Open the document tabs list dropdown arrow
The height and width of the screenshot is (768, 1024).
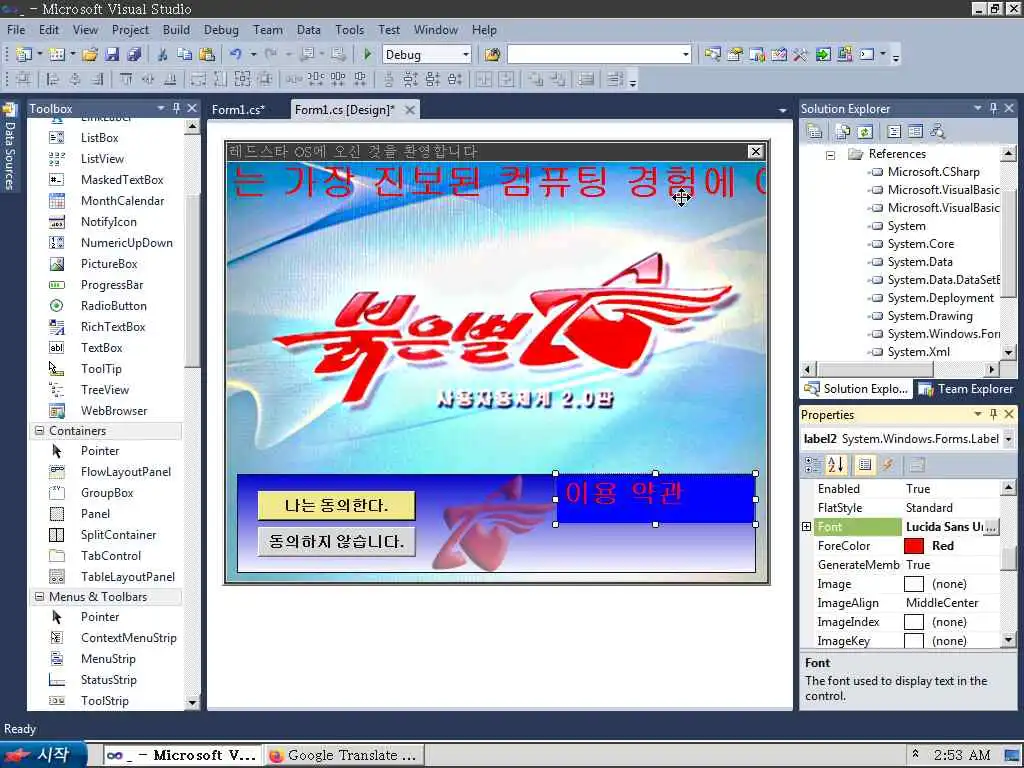pyautogui.click(x=782, y=110)
